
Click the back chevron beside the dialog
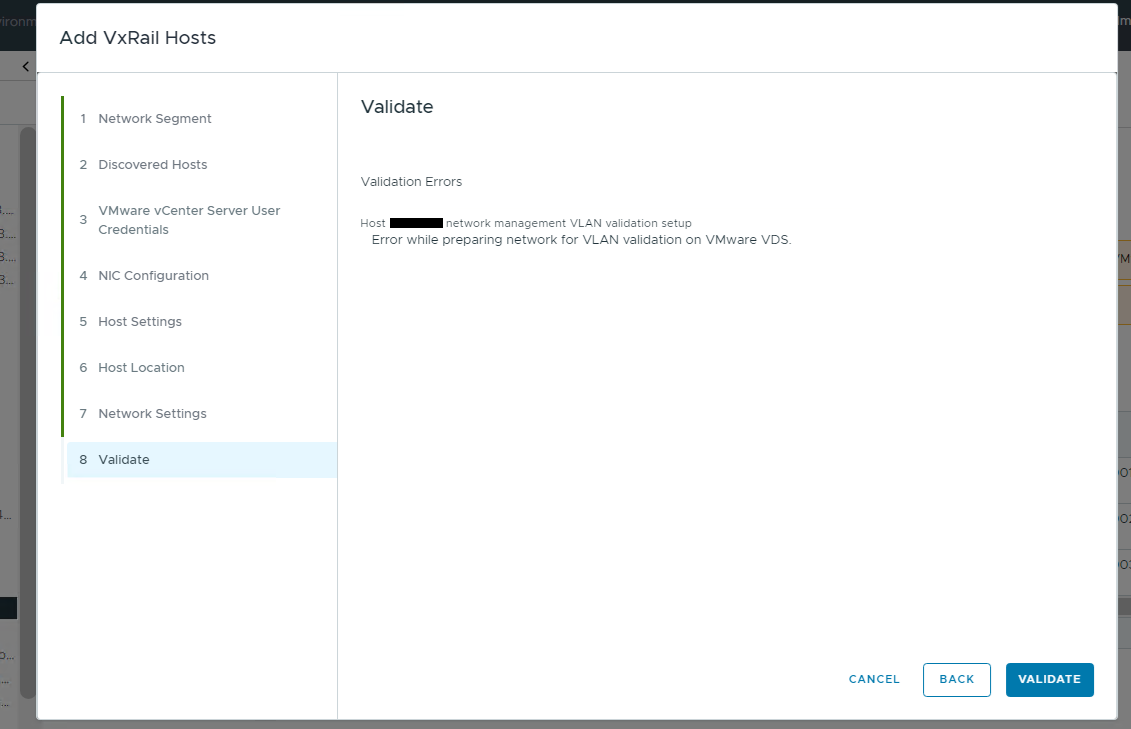point(24,65)
